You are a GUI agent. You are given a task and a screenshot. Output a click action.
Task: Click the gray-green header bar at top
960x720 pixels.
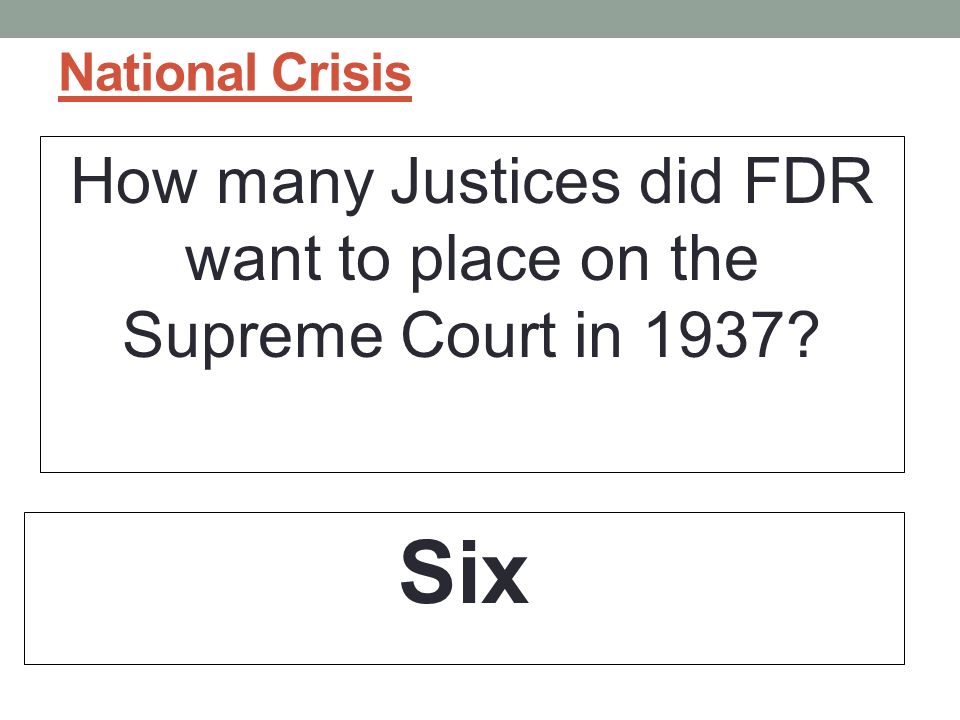pos(480,18)
